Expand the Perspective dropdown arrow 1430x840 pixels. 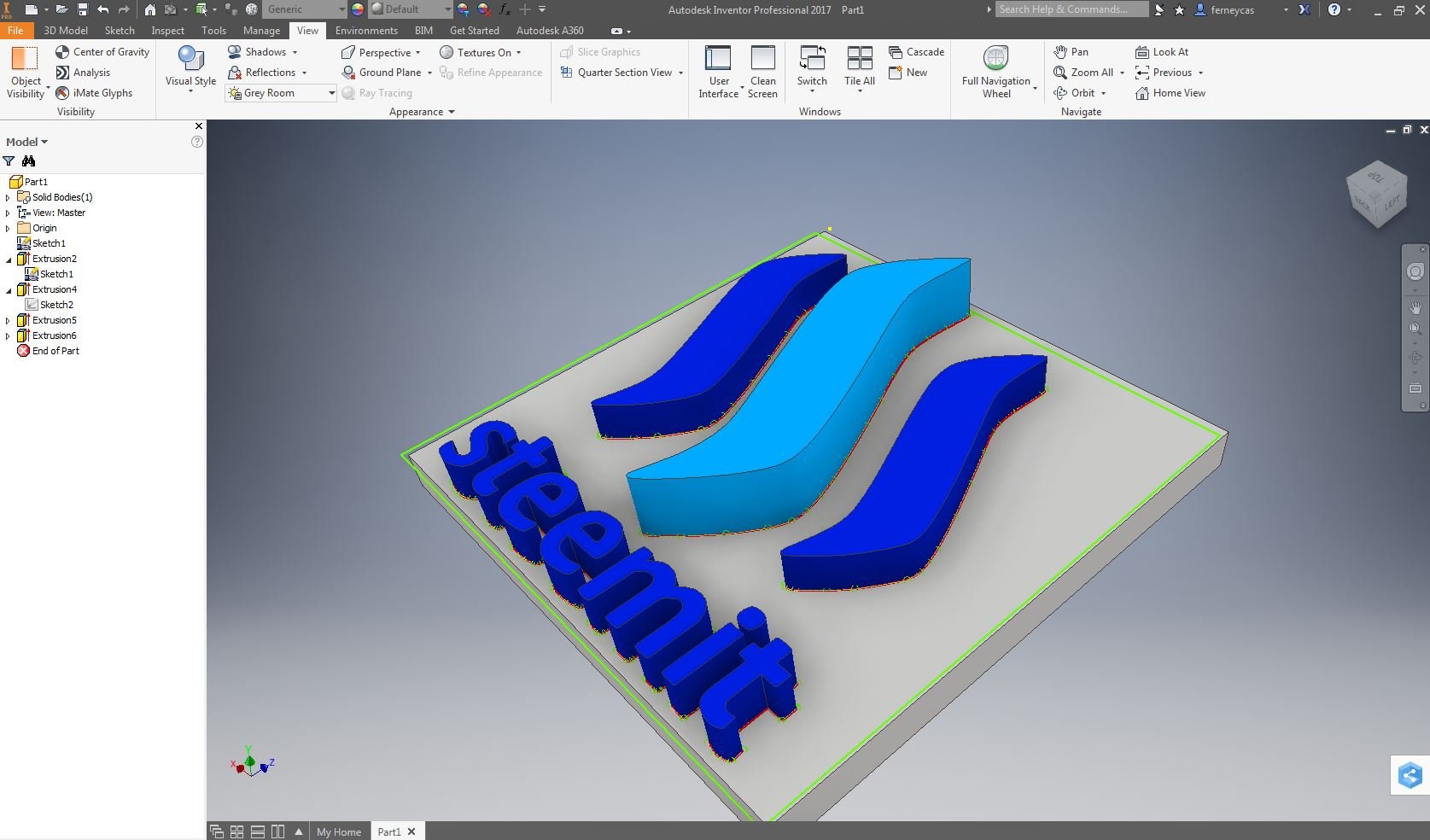click(417, 53)
